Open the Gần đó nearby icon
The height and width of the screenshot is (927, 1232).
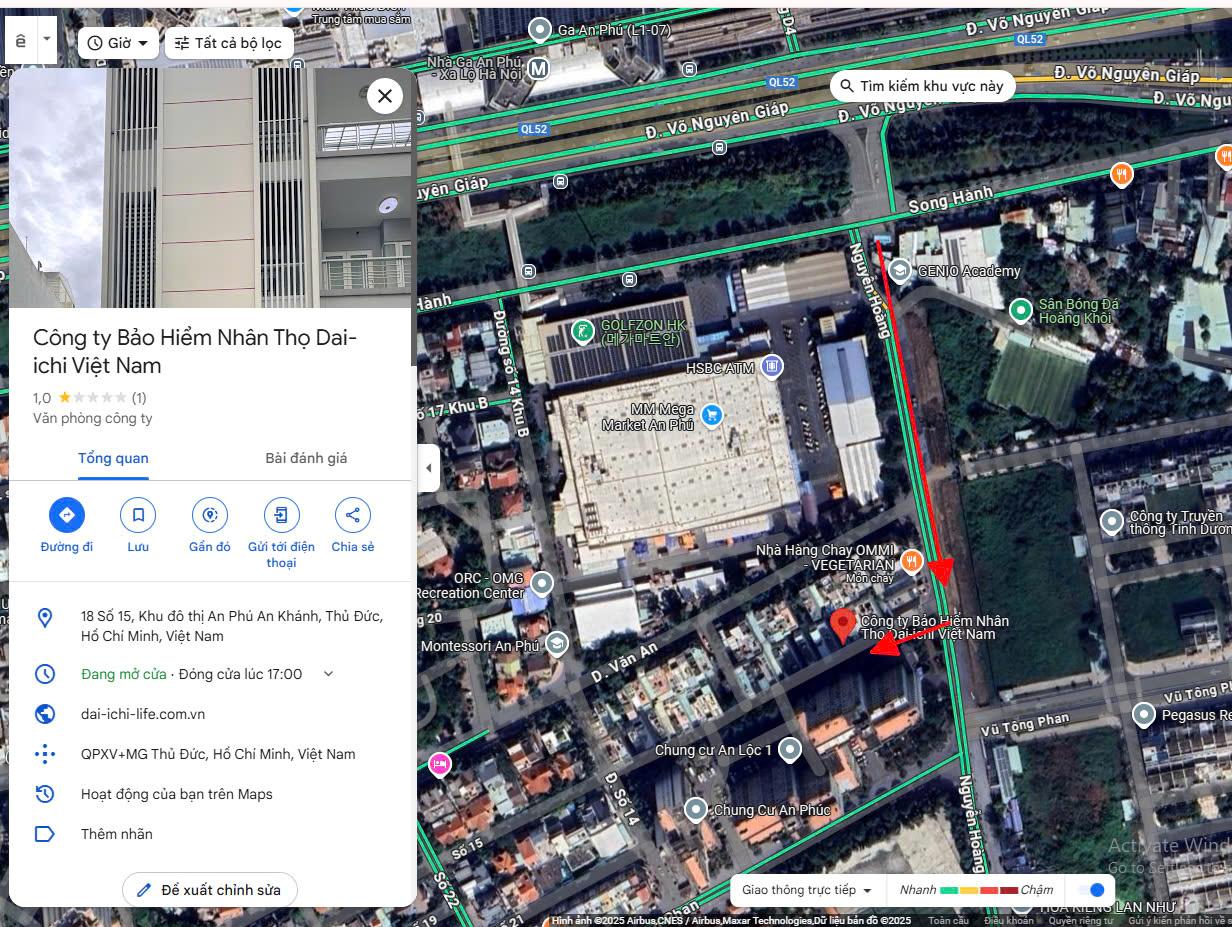click(210, 515)
